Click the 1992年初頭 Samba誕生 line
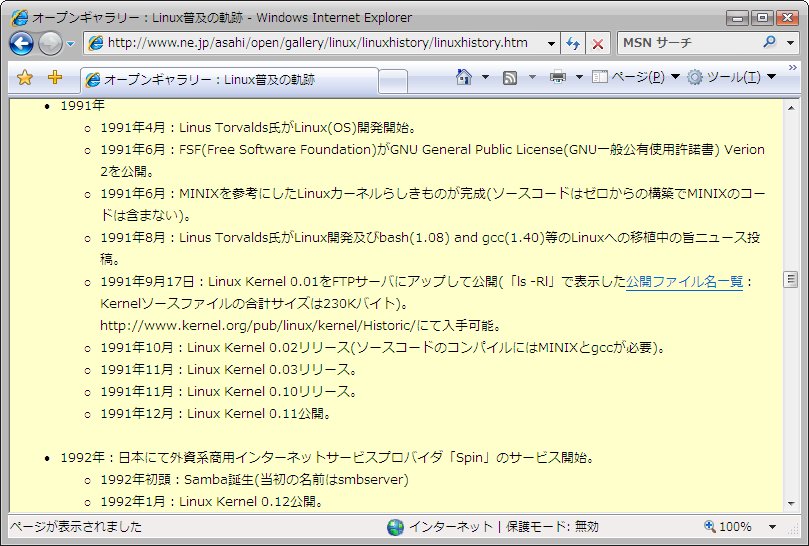The width and height of the screenshot is (809, 546). coord(254,480)
